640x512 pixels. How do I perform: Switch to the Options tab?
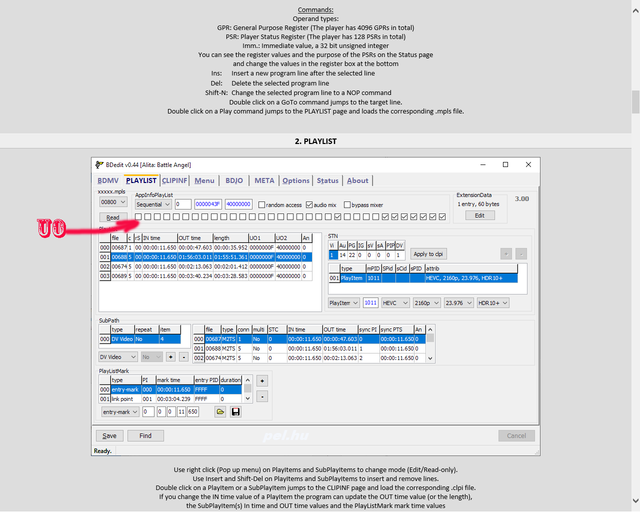[x=296, y=180]
